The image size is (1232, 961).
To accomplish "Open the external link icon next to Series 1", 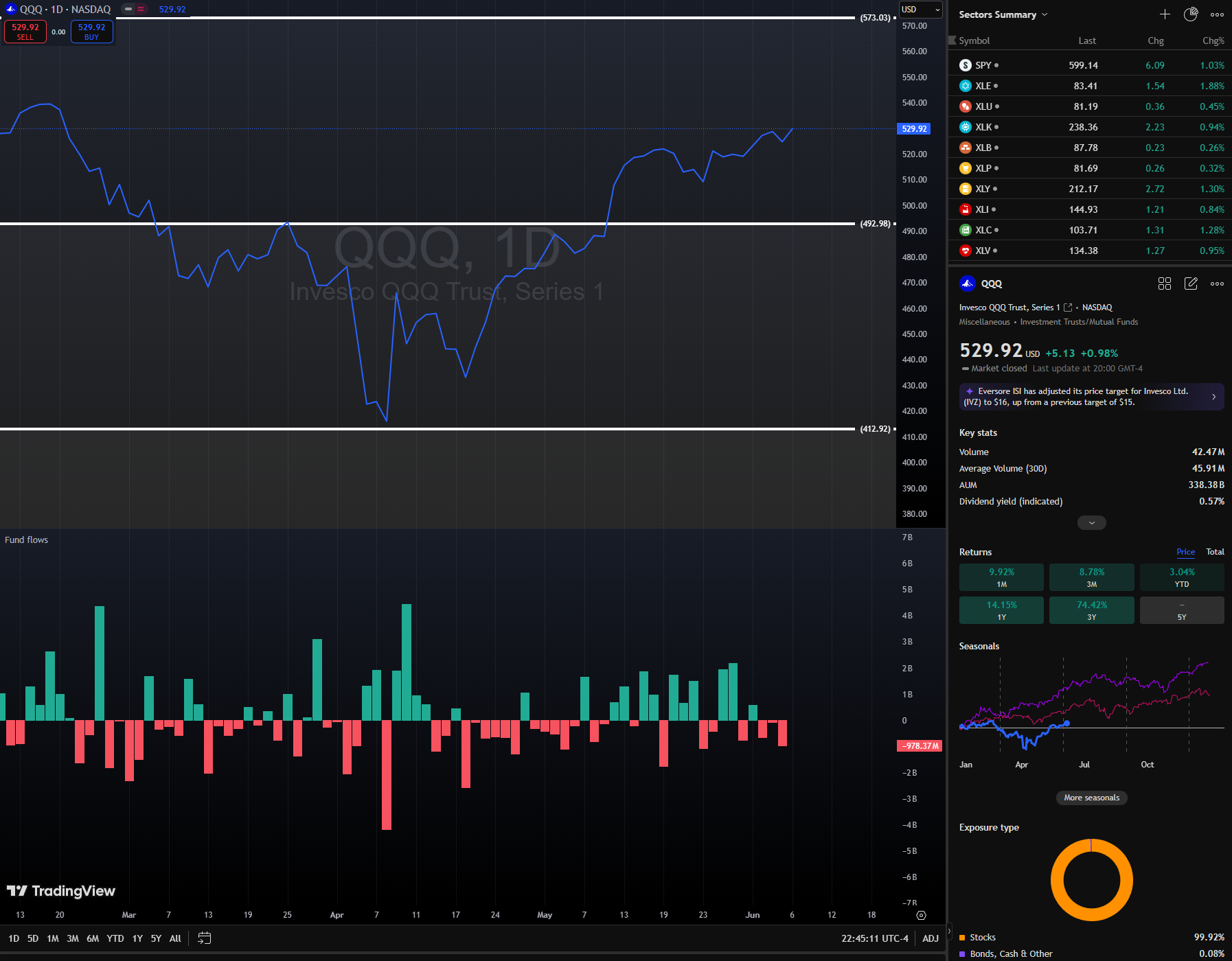I will click(1068, 308).
